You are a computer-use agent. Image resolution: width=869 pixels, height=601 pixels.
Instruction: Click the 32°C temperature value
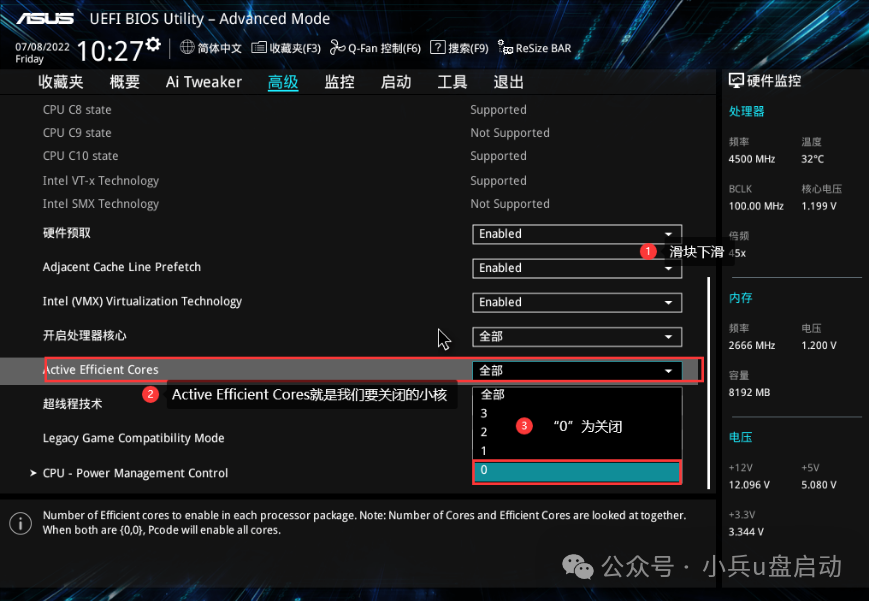click(x=812, y=159)
